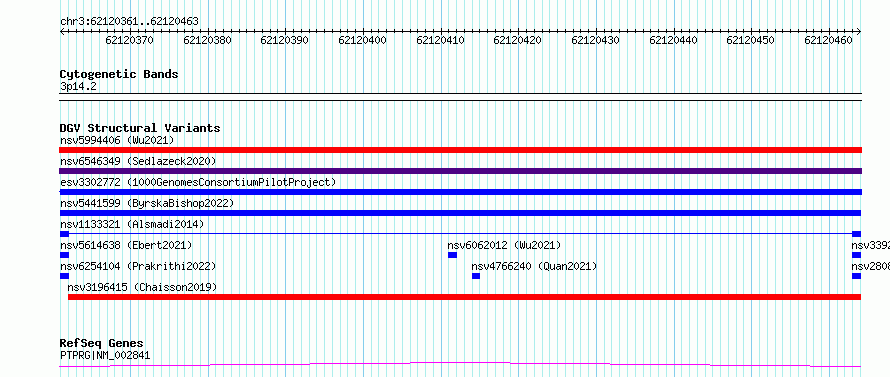Click the red nsv5994406 variant bar
The image size is (890, 377).
[460, 150]
